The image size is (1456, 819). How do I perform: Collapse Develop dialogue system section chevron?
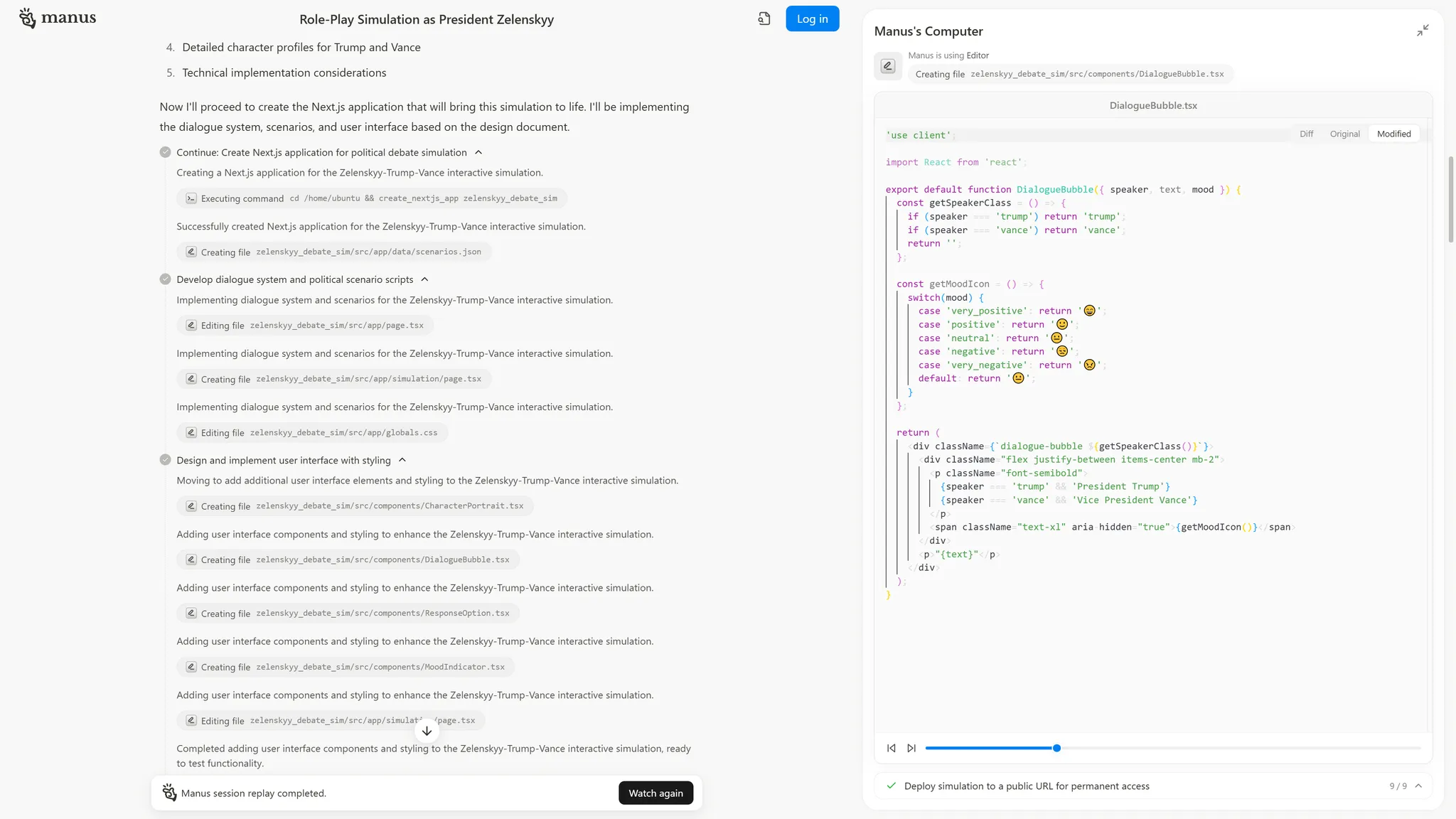click(424, 279)
